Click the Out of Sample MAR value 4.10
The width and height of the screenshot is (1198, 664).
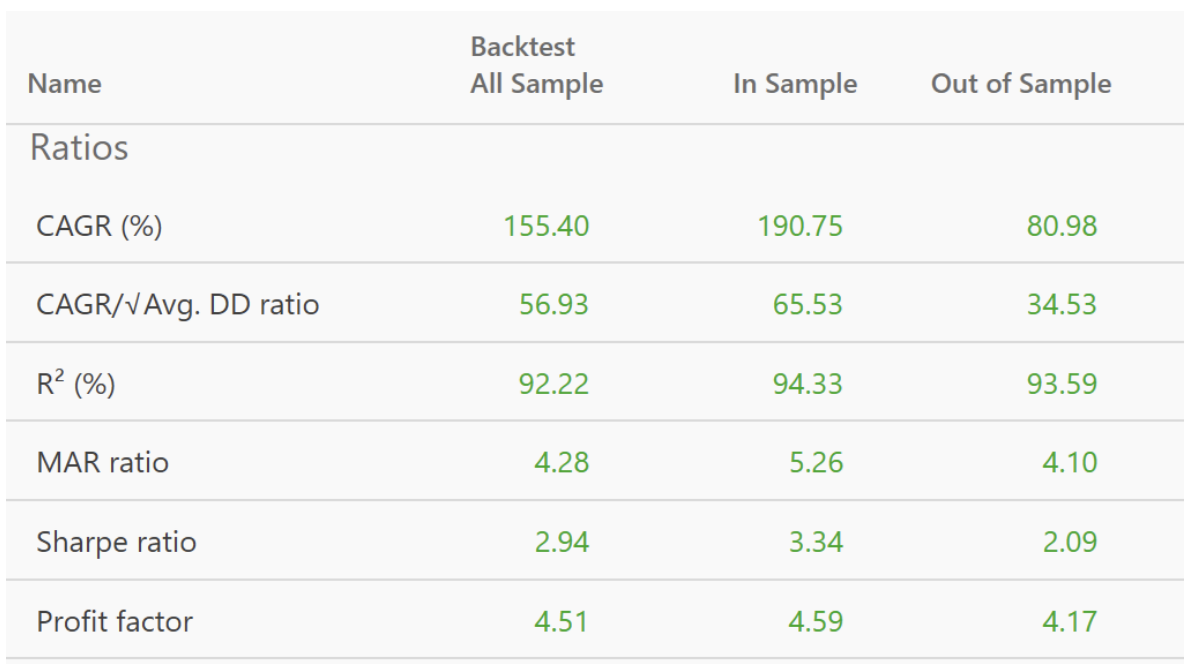click(x=1069, y=463)
